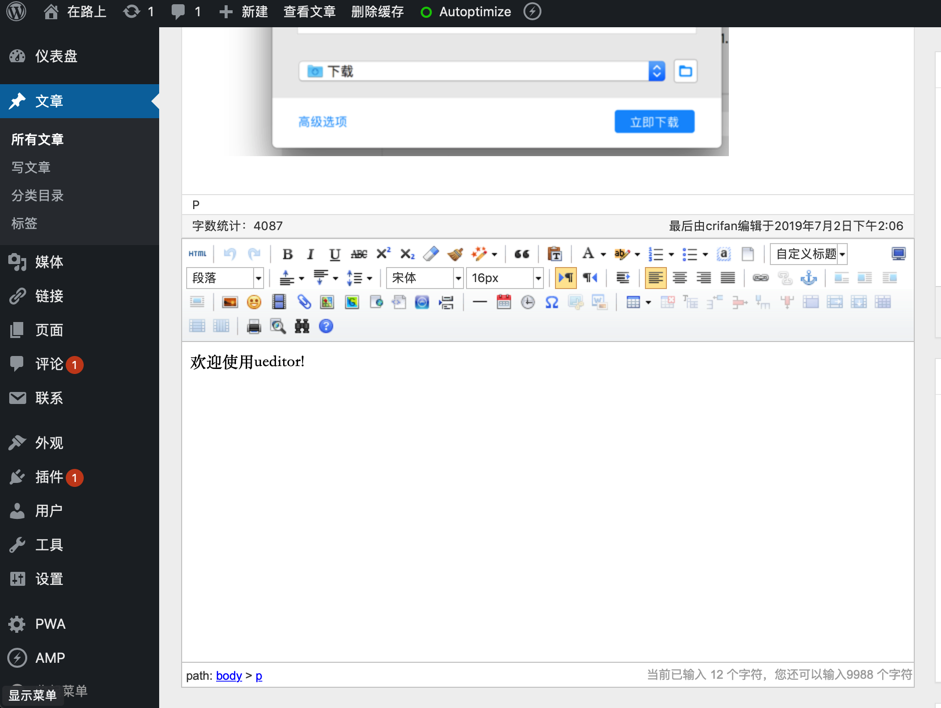
Task: Open 评论 in the sidebar
Action: pos(79,364)
